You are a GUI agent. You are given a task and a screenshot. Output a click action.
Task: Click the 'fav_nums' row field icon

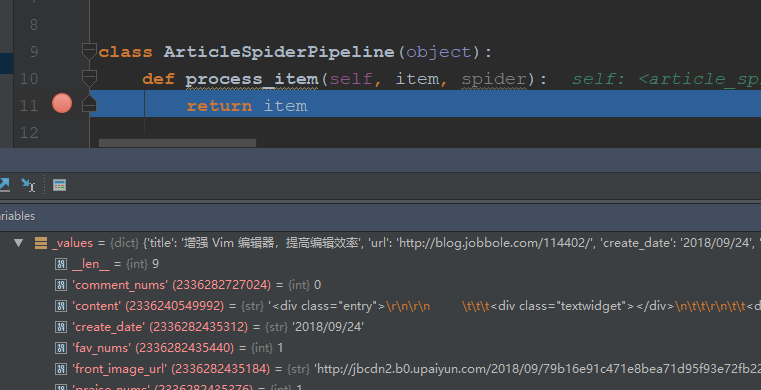click(x=61, y=348)
